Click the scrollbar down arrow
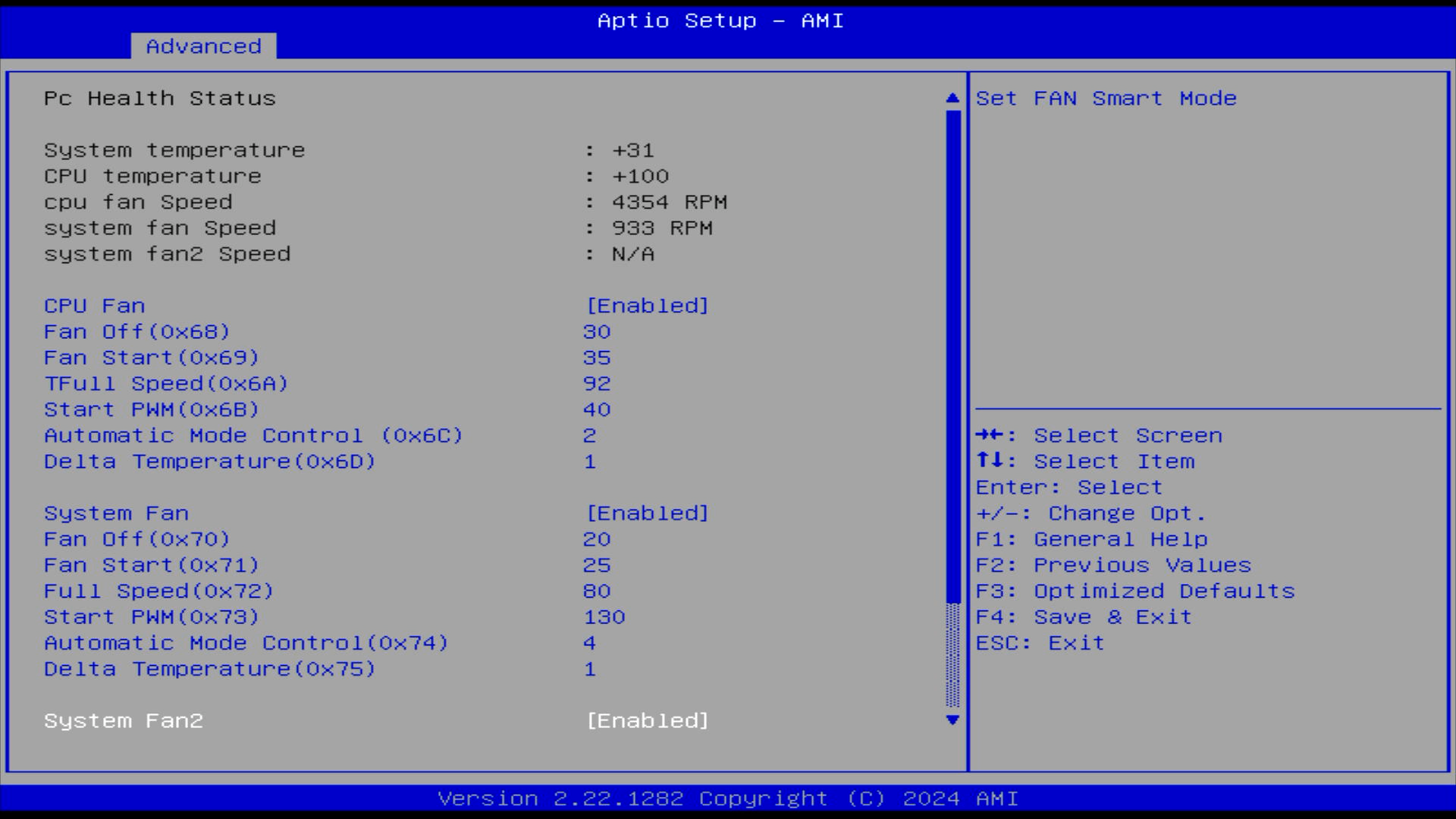This screenshot has width=1456, height=819. tap(952, 720)
